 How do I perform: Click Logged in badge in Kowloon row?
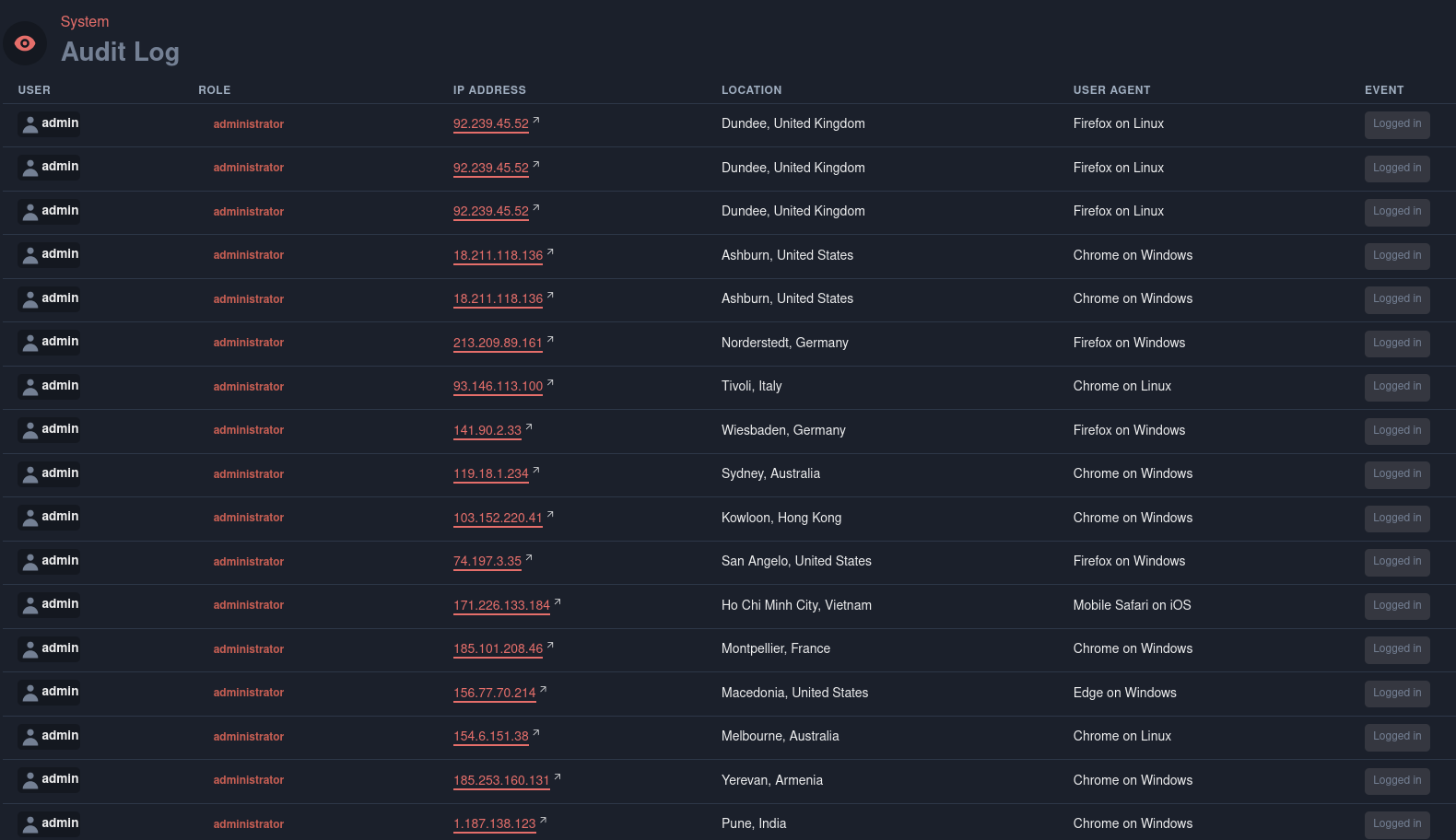pyautogui.click(x=1397, y=519)
